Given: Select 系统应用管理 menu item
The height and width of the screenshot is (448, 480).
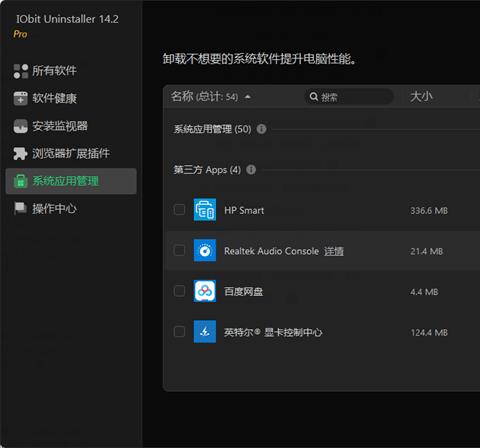Looking at the screenshot, I should [71, 181].
